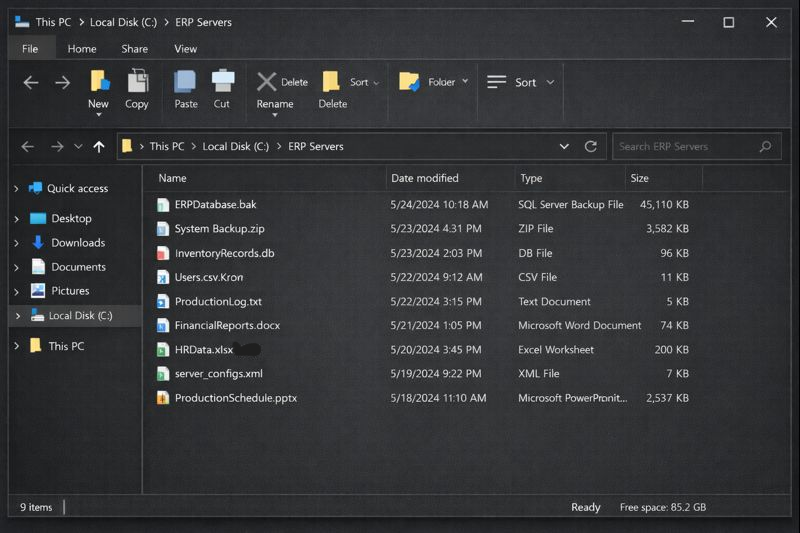This screenshot has width=800, height=533.
Task: Select the ERPDatabase.bak file icon
Action: coord(164,204)
